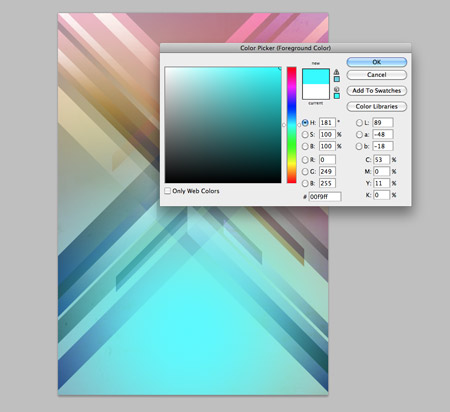Select the R red radio button
Image resolution: width=450 pixels, height=412 pixels.
(305, 160)
